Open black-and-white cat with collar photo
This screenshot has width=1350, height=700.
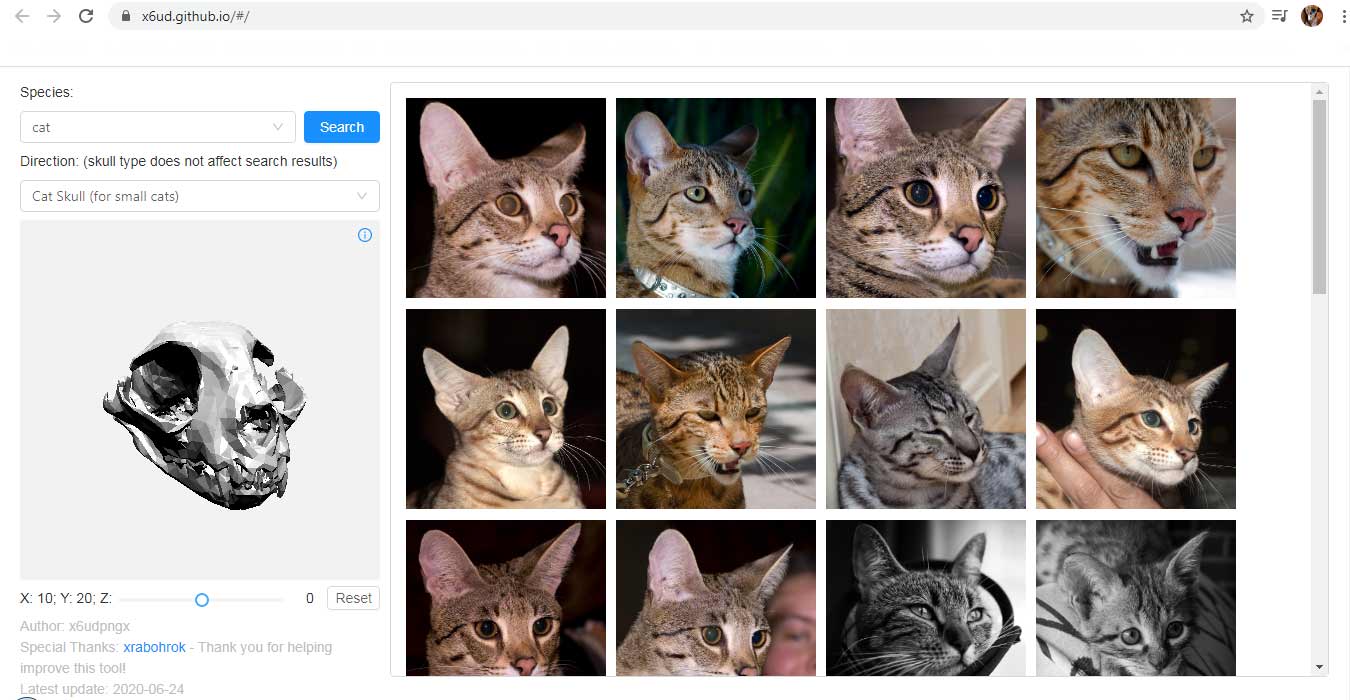(926, 598)
